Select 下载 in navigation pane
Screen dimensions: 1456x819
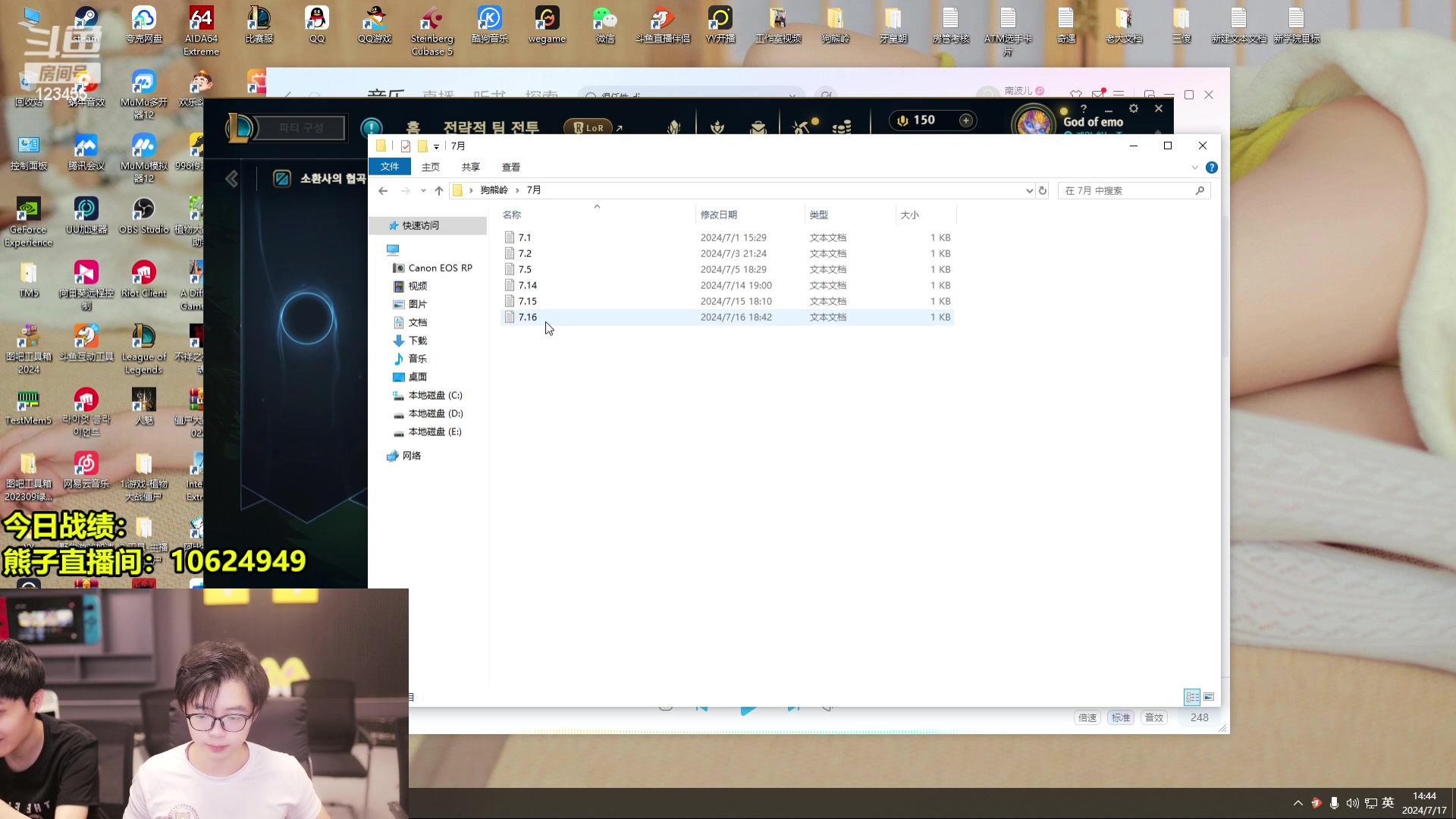410,340
